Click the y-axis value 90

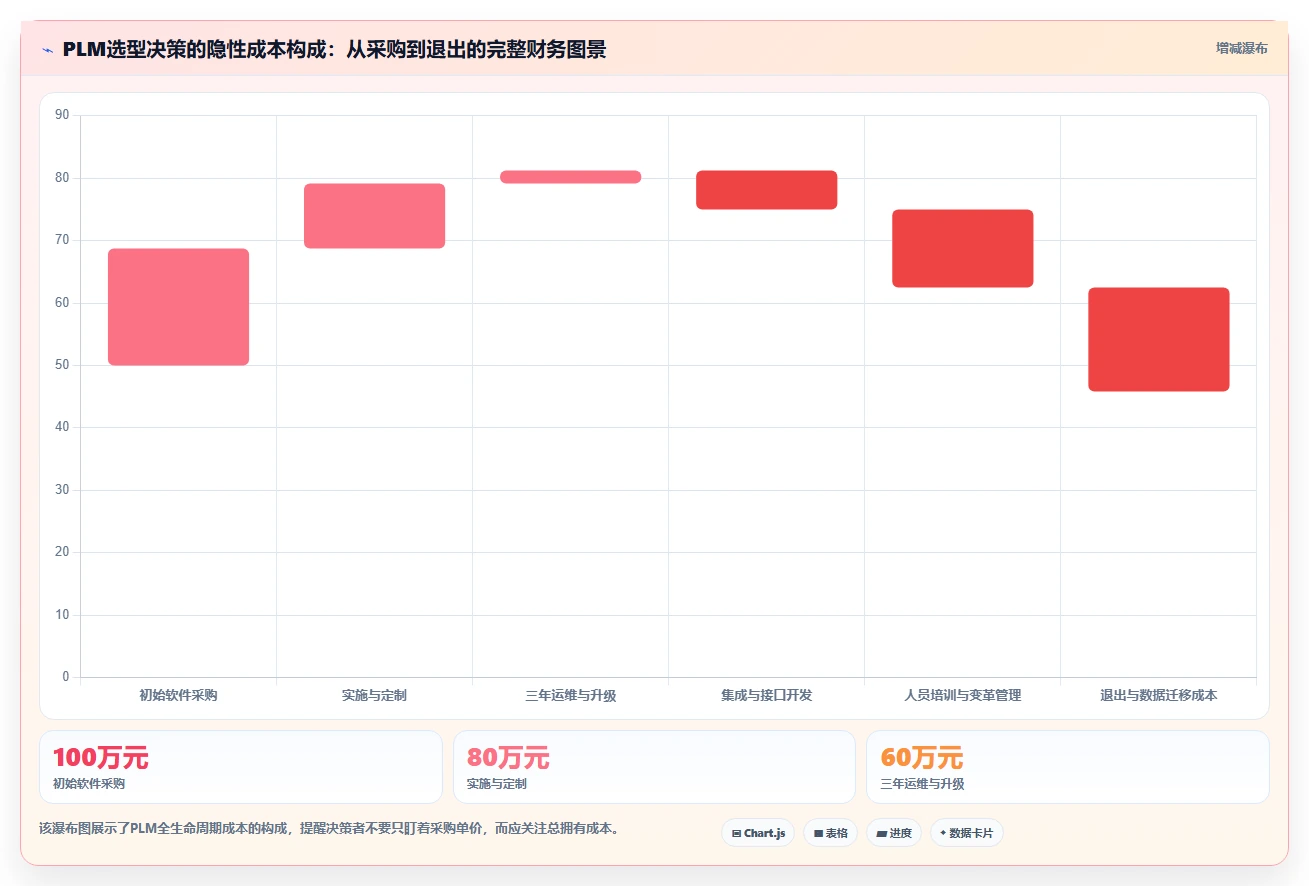(x=62, y=115)
